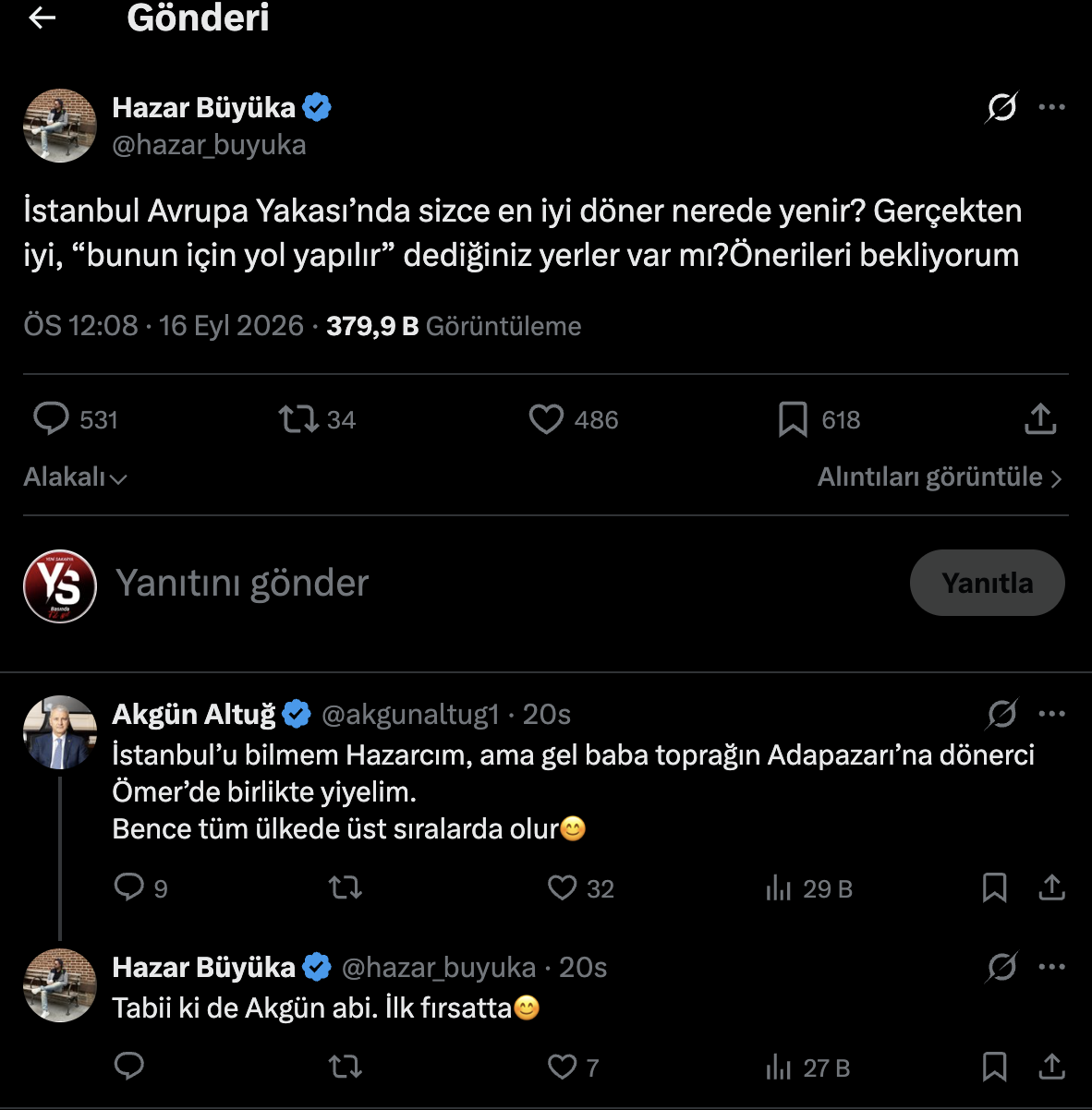The width and height of the screenshot is (1092, 1110).
Task: Open more options on main post
Action: click(1051, 107)
